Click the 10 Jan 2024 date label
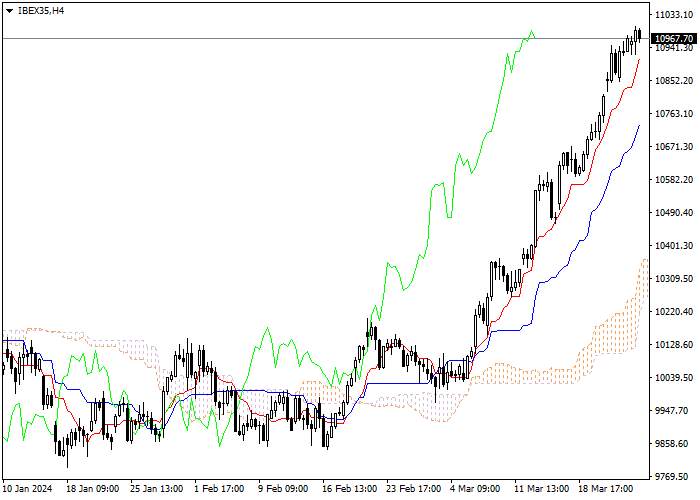The height and width of the screenshot is (500, 700). pos(28,489)
